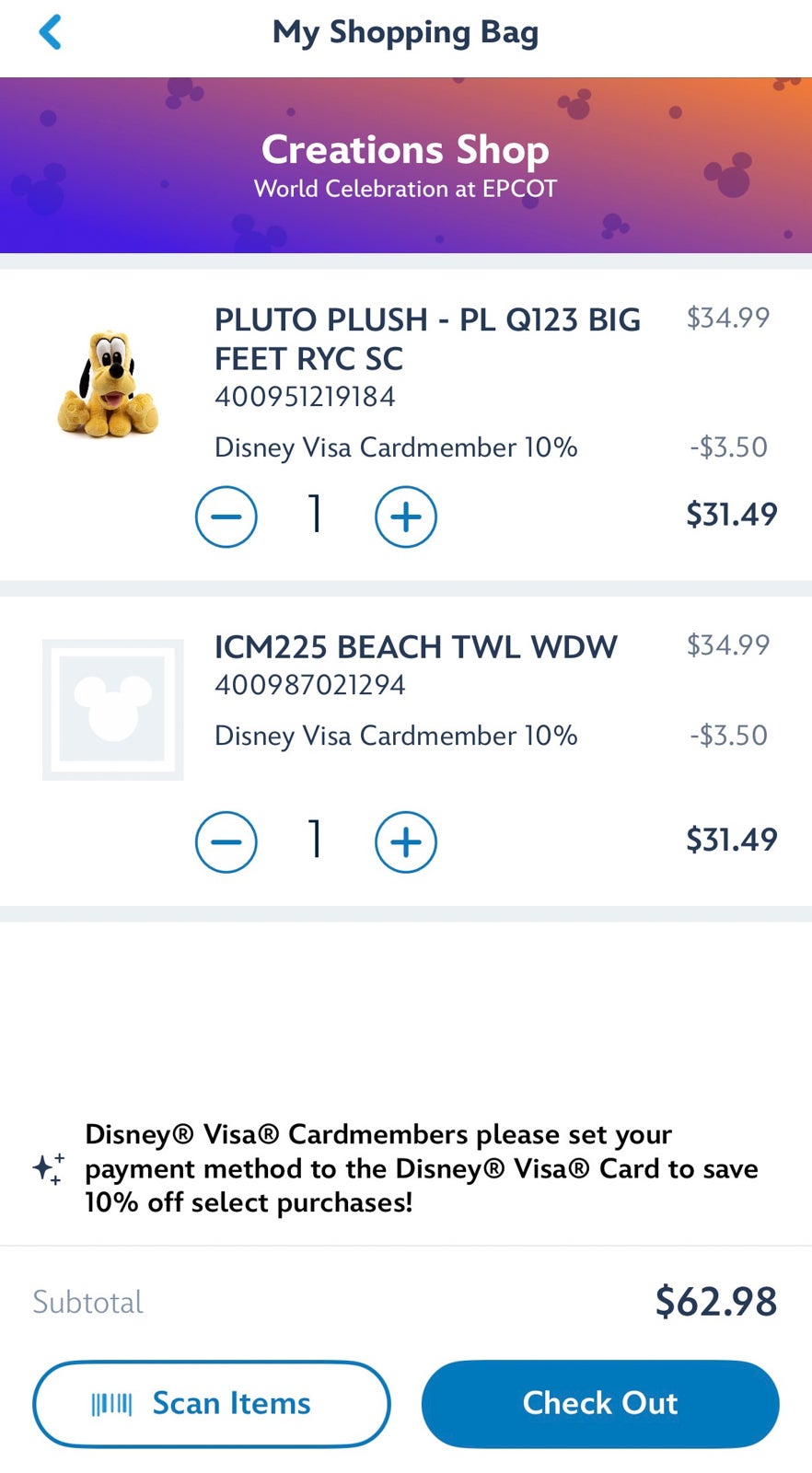This screenshot has height=1473, width=812.
Task: Tap the Beach Towel quantity number
Action: pyautogui.click(x=316, y=839)
